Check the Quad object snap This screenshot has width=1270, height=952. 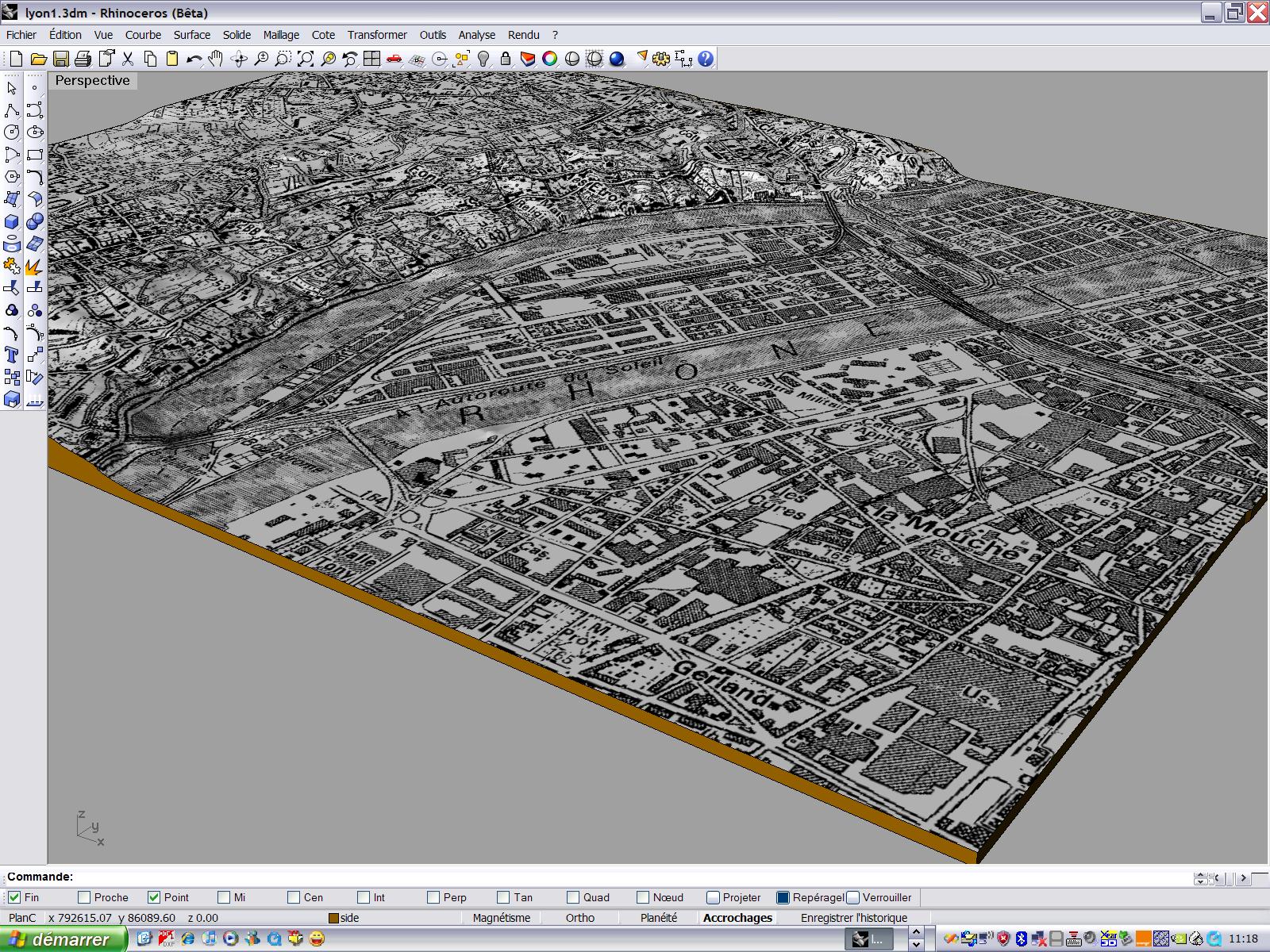(x=573, y=897)
